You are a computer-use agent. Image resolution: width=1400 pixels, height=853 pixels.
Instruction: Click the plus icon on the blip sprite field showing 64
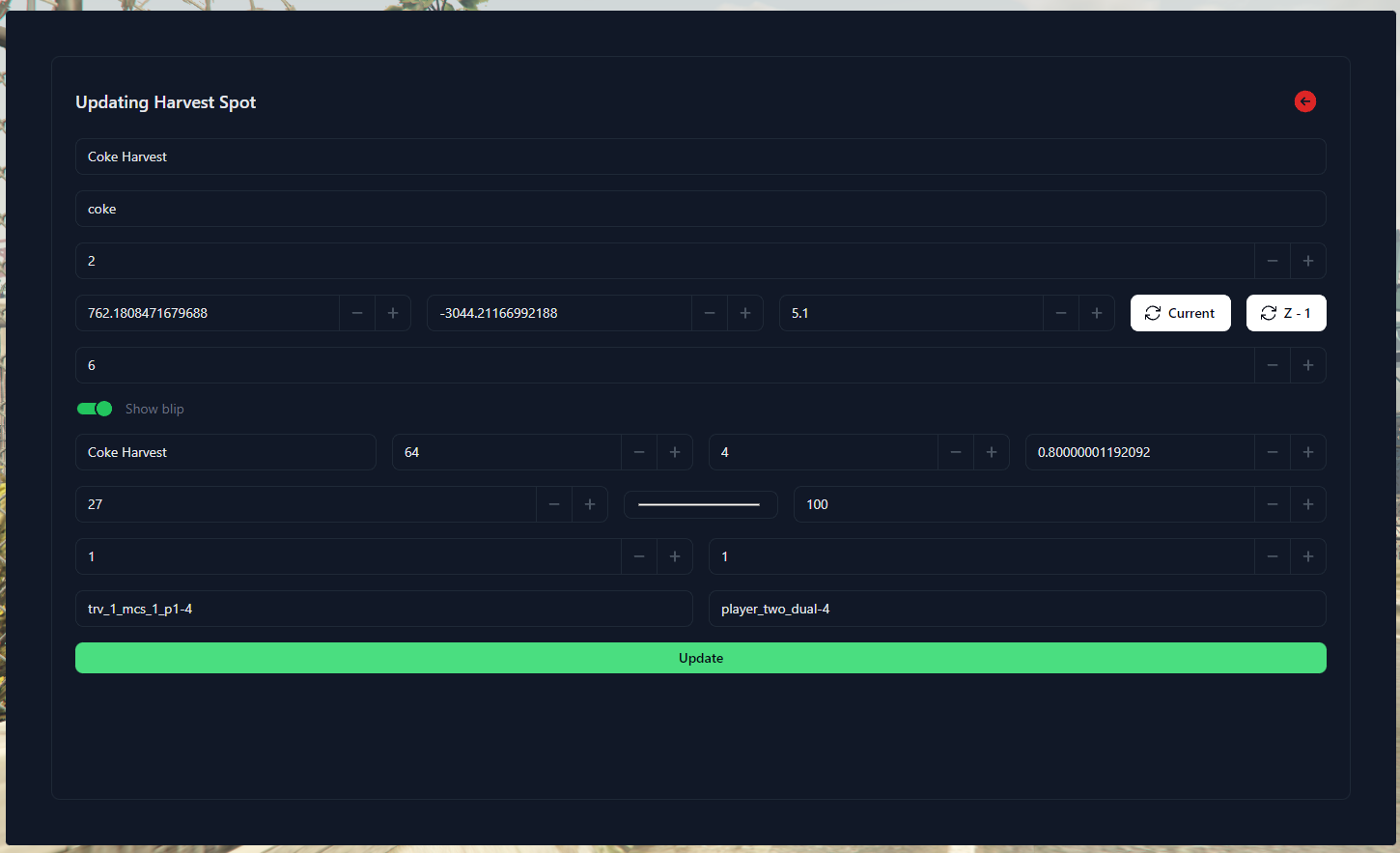[674, 451]
